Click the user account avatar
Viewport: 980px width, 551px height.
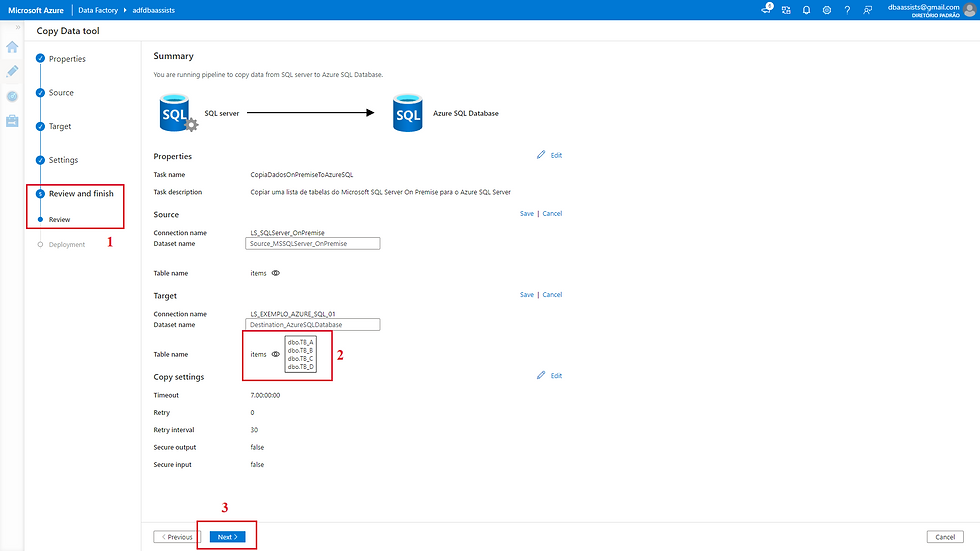coord(970,10)
